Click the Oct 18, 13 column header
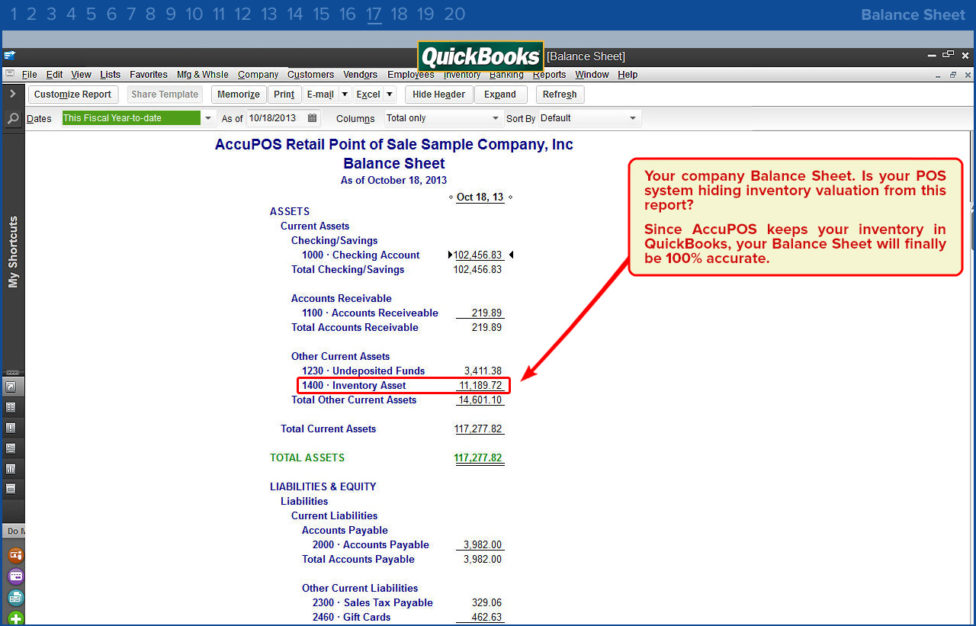The height and width of the screenshot is (626, 976). [x=480, y=197]
